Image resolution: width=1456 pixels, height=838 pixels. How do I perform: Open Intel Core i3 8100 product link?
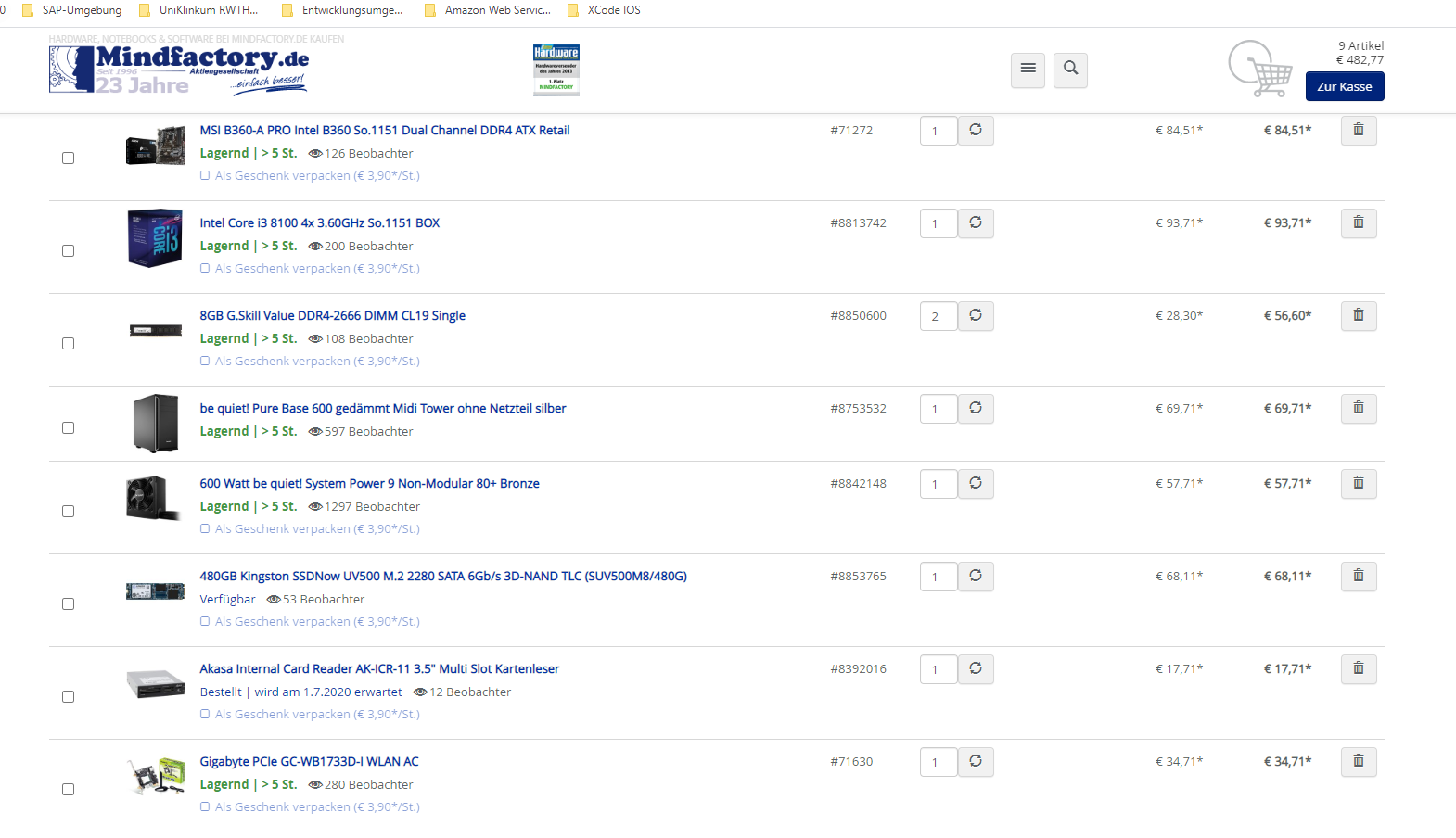(x=320, y=223)
